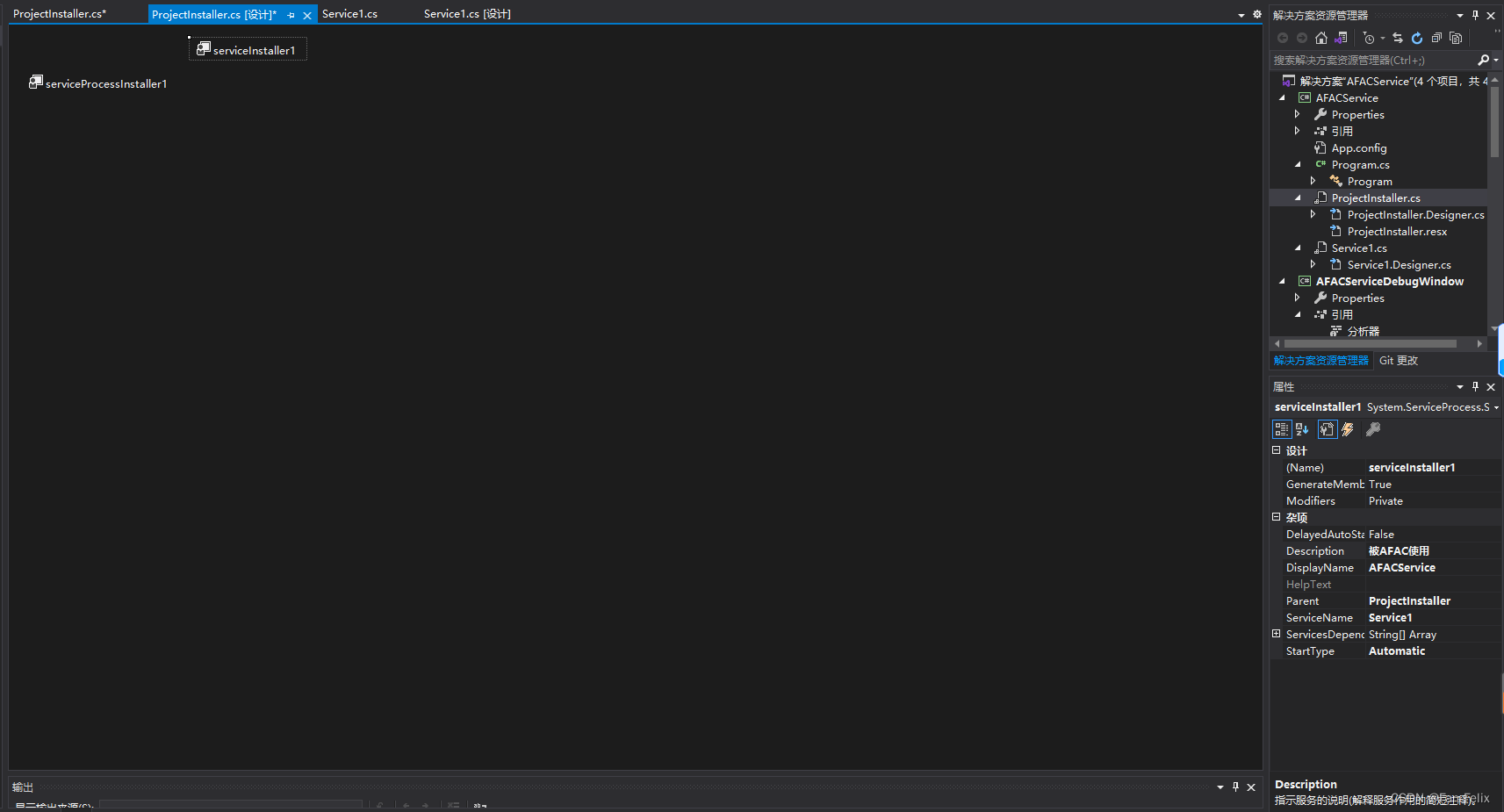Collapse the AFACService project node
This screenshot has width=1504, height=812.
click(1282, 98)
